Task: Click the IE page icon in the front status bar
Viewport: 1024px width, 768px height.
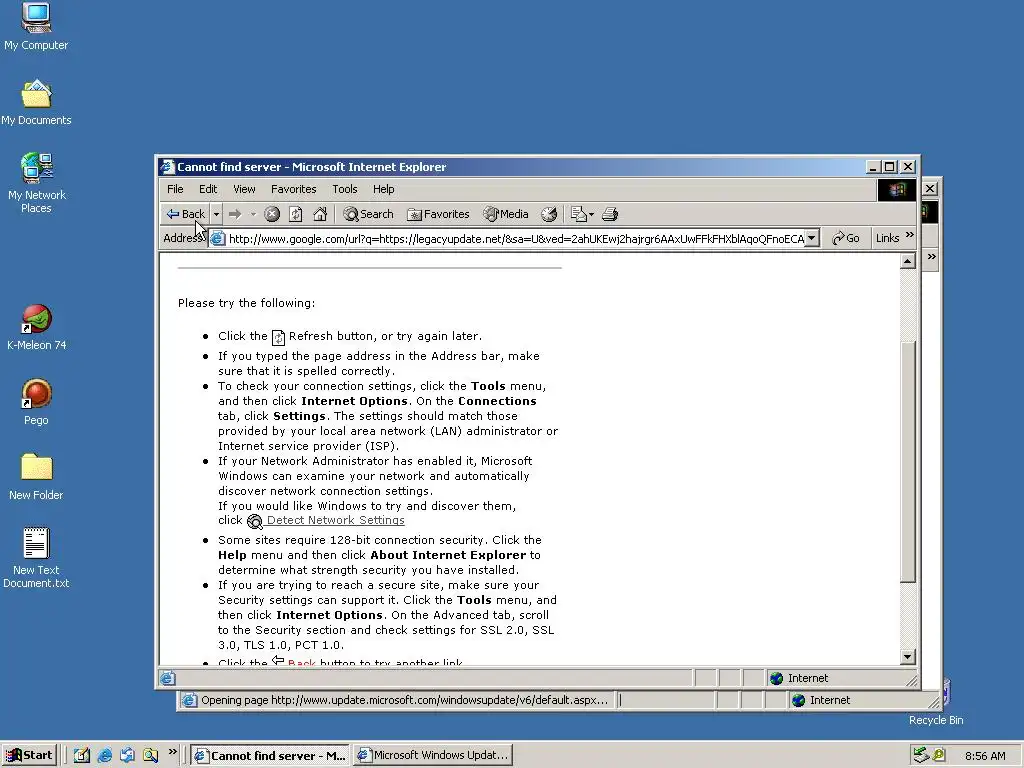Action: tap(168, 678)
